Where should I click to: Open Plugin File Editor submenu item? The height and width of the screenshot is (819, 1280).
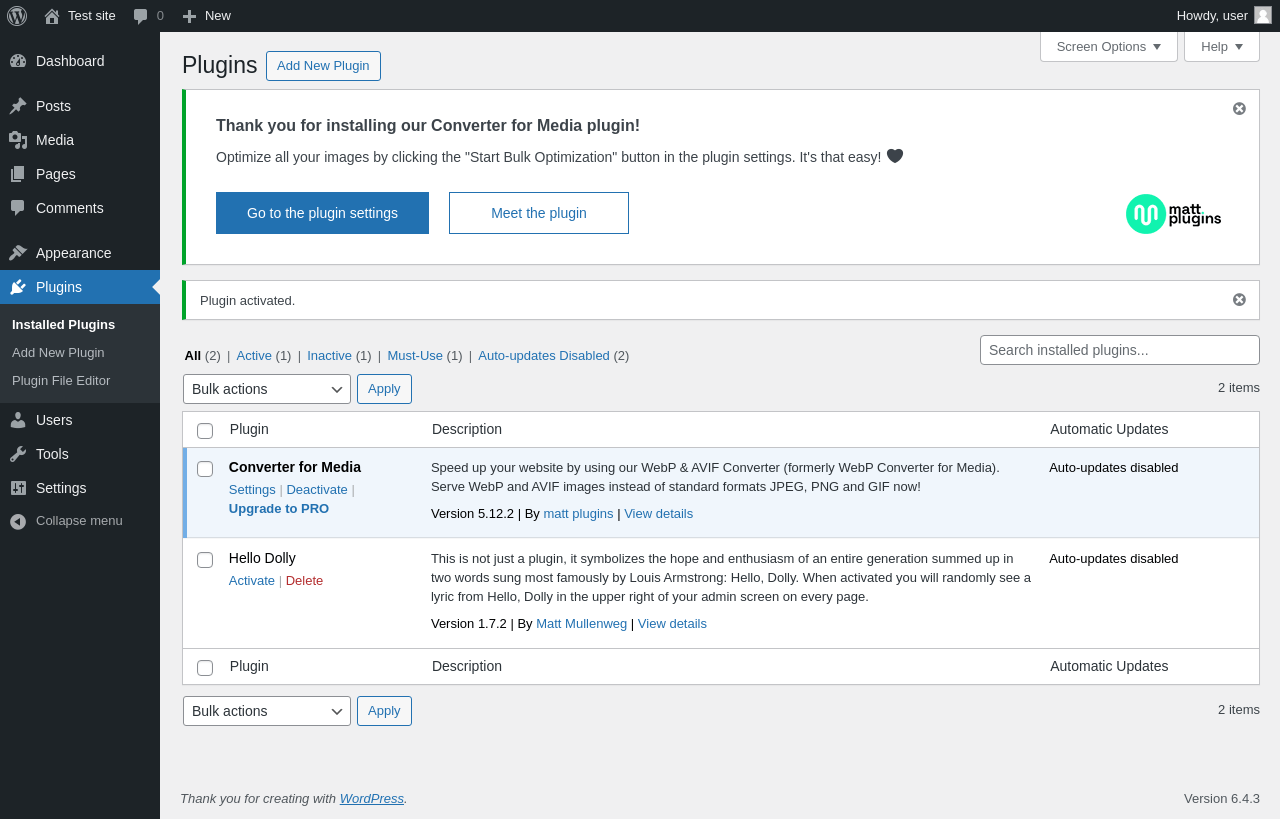pyautogui.click(x=61, y=380)
